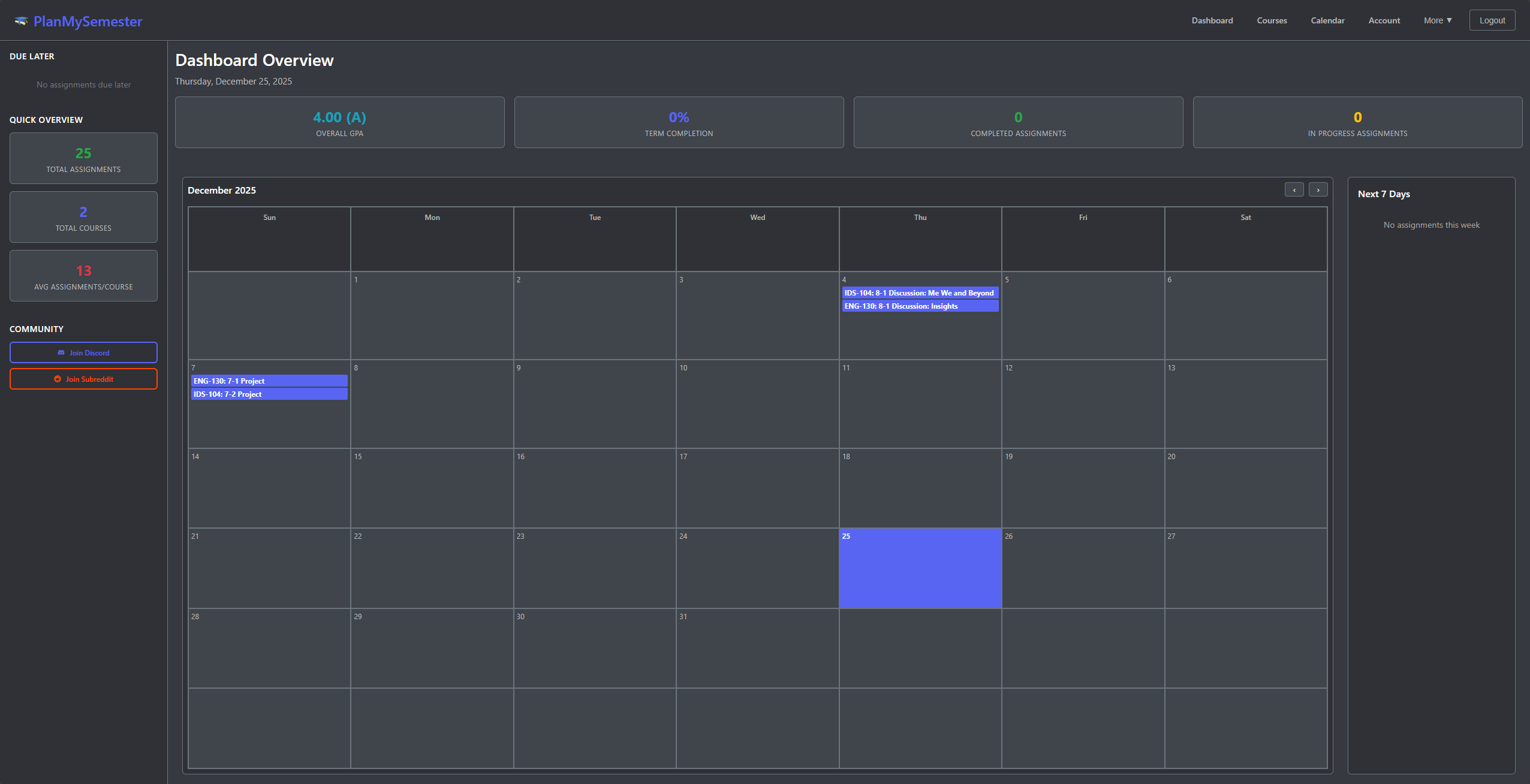Open the More dropdown menu

(x=1437, y=20)
